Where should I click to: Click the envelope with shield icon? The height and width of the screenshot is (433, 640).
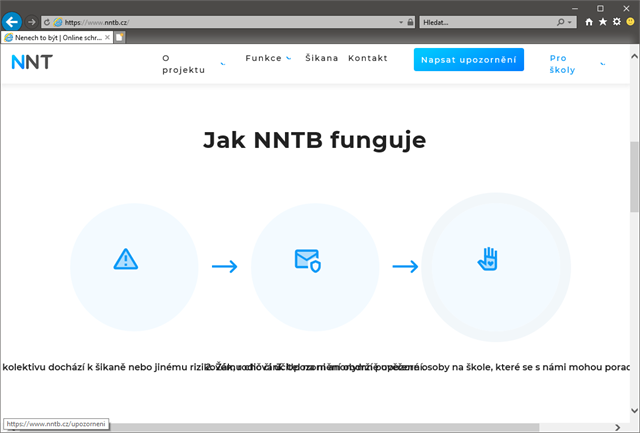tap(308, 261)
